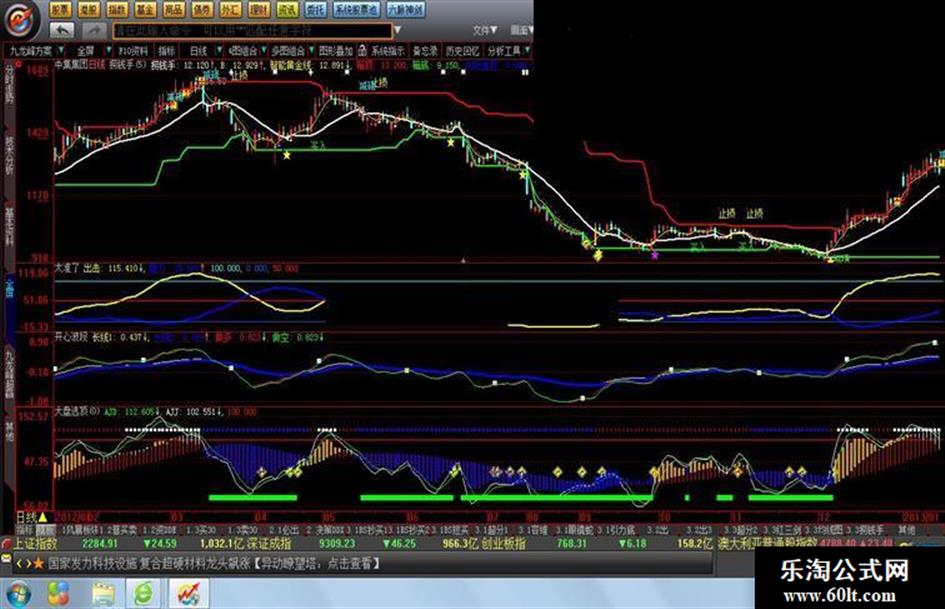Select the 2.1亿出 indicator tab
The image size is (945, 609).
(x=284, y=530)
